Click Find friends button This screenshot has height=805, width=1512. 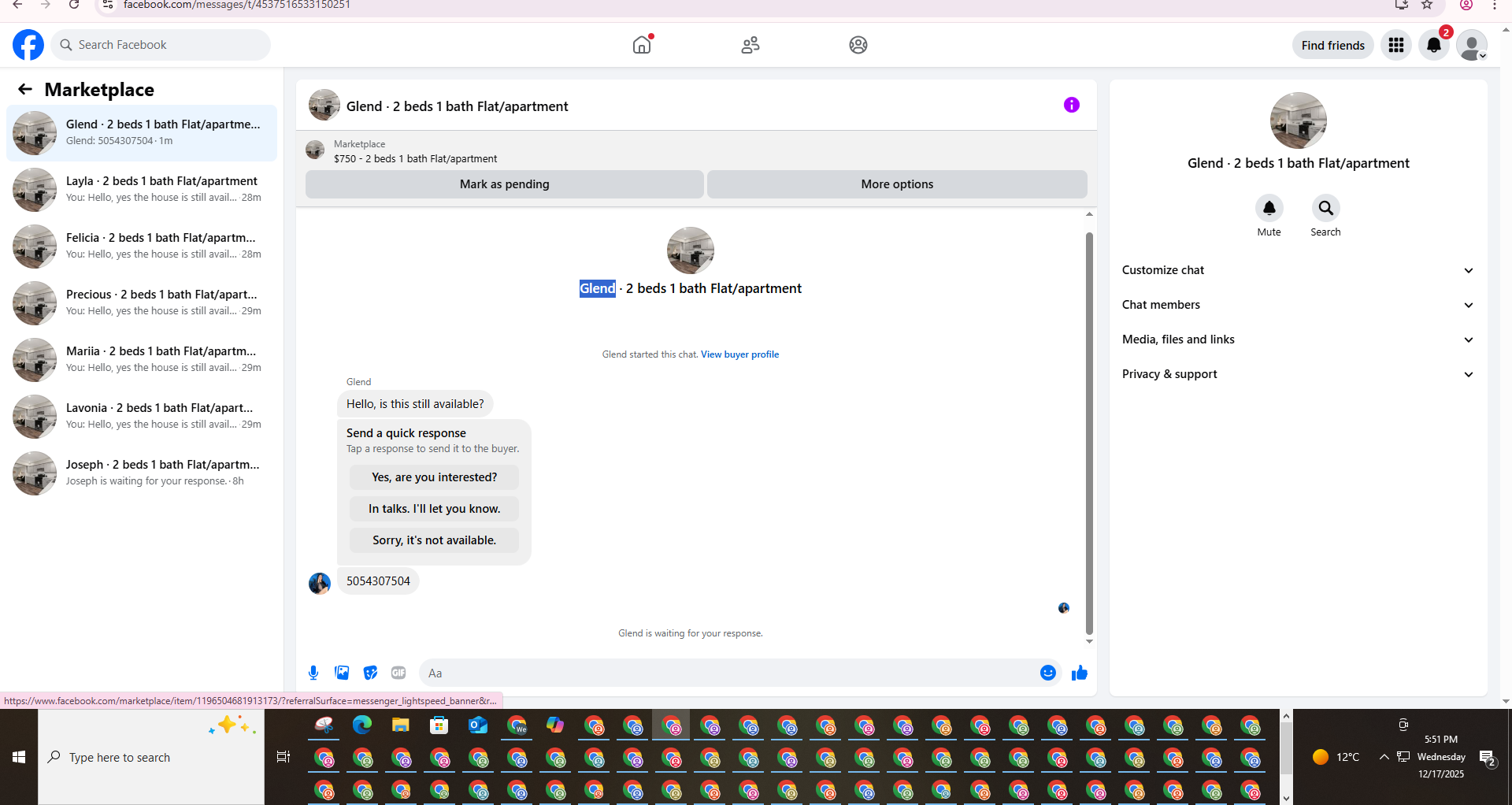(x=1333, y=45)
